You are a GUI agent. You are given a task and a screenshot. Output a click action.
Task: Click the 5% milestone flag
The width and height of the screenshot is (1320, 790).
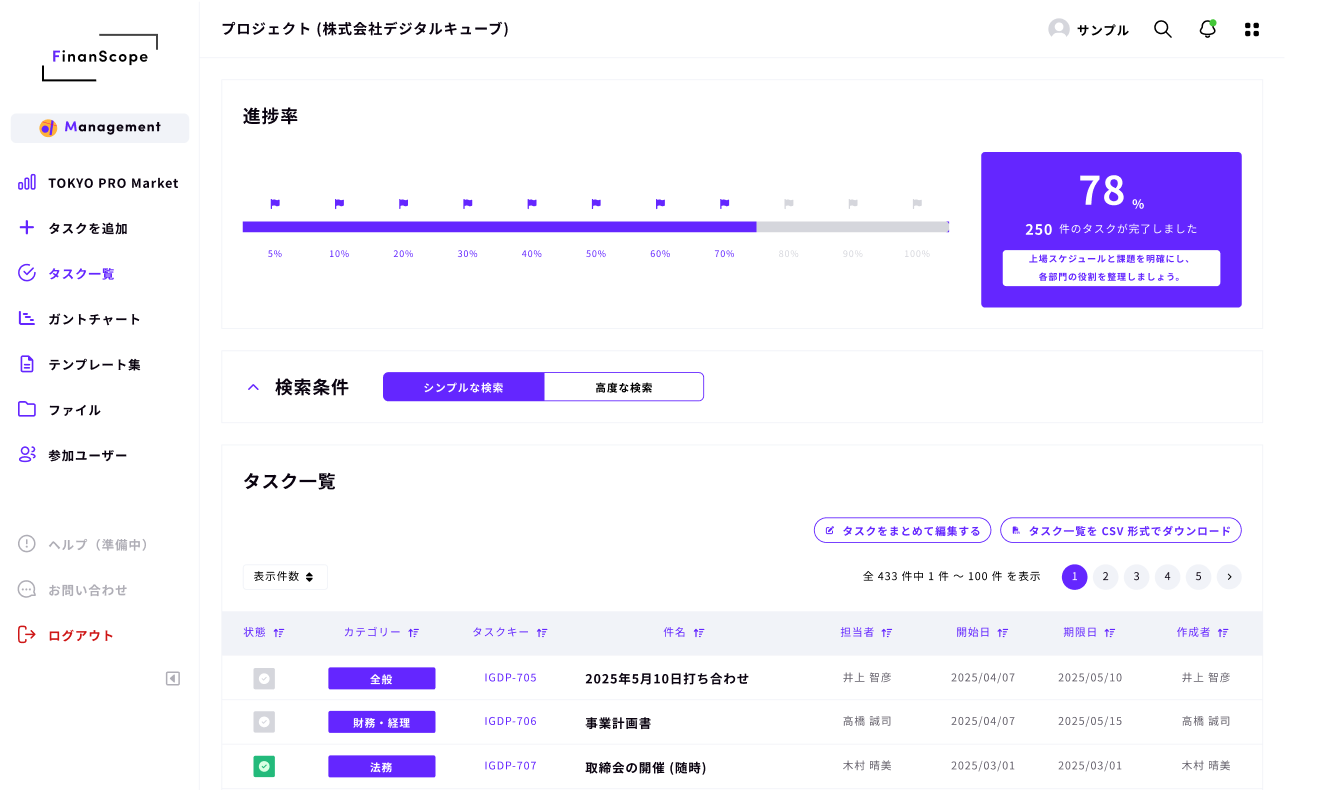tap(275, 203)
